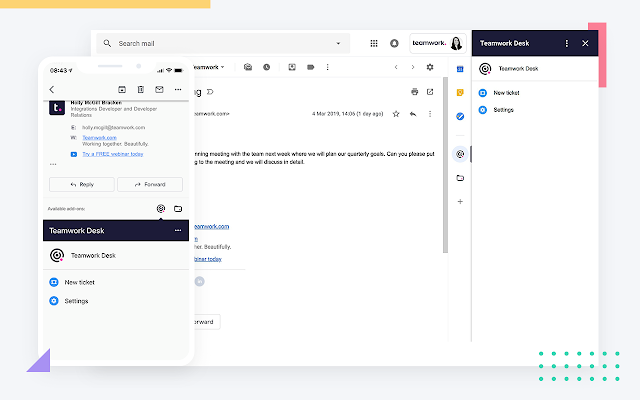Move email with move-to icon

(x=292, y=67)
